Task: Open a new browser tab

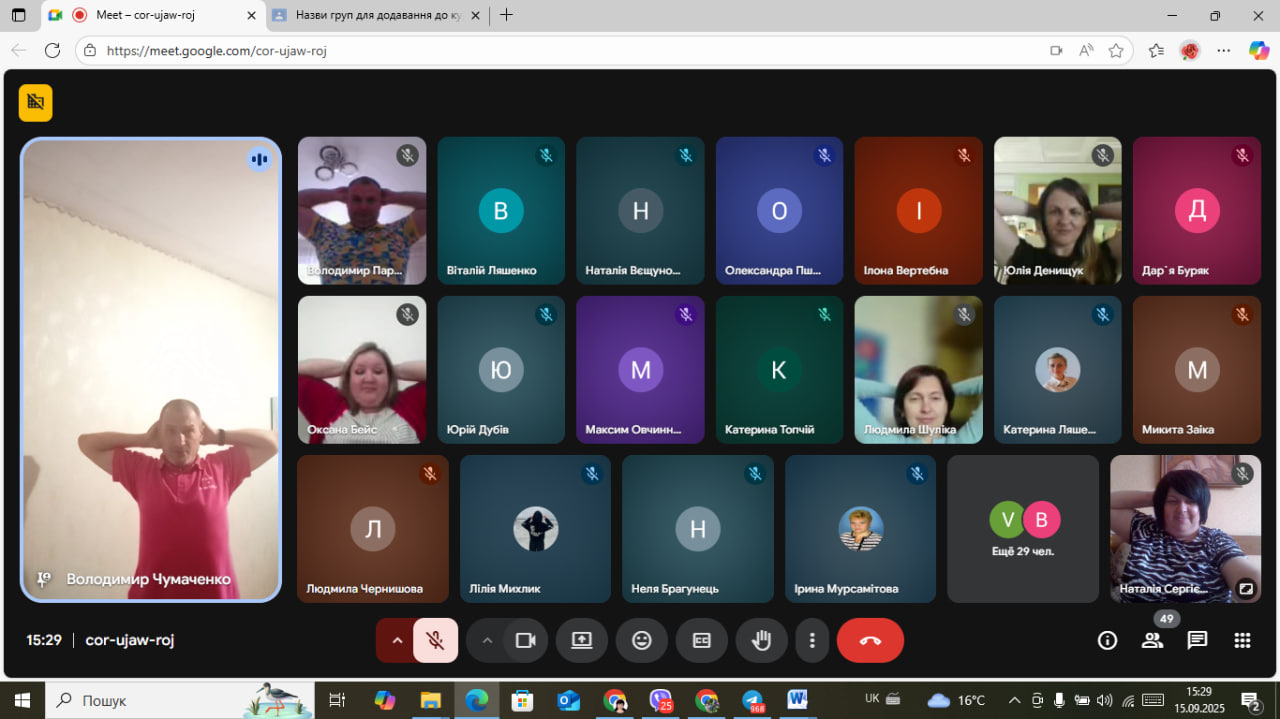Action: 507,15
